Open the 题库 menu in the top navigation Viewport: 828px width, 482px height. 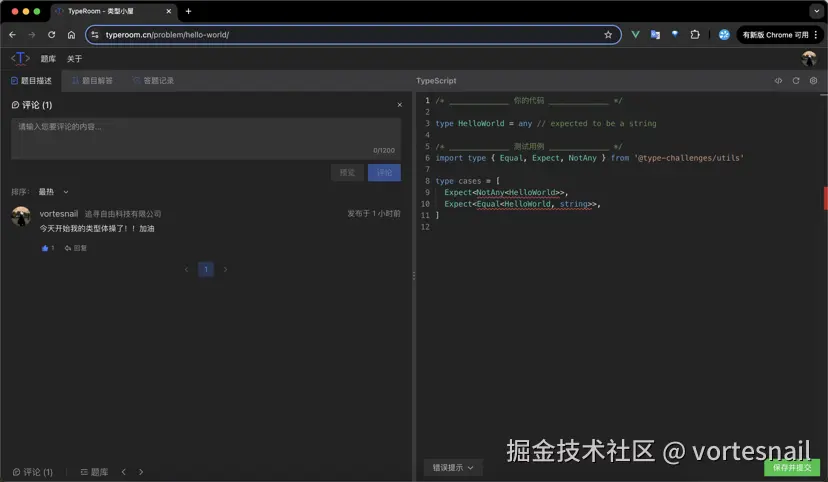[x=48, y=59]
